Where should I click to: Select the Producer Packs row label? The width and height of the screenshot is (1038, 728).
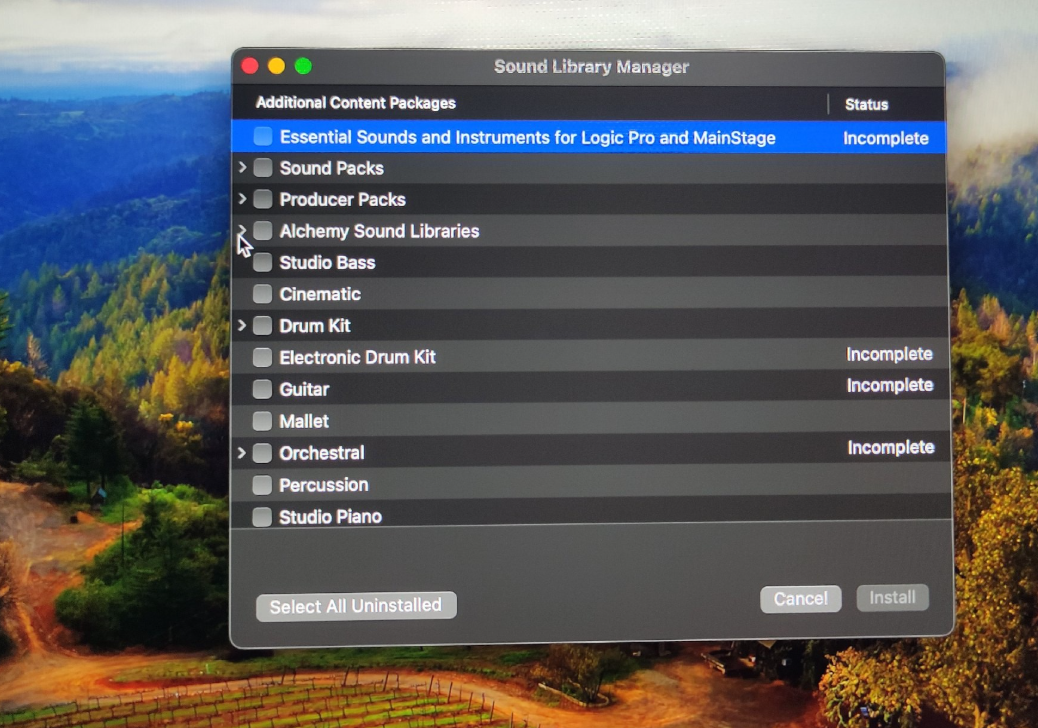tap(343, 199)
